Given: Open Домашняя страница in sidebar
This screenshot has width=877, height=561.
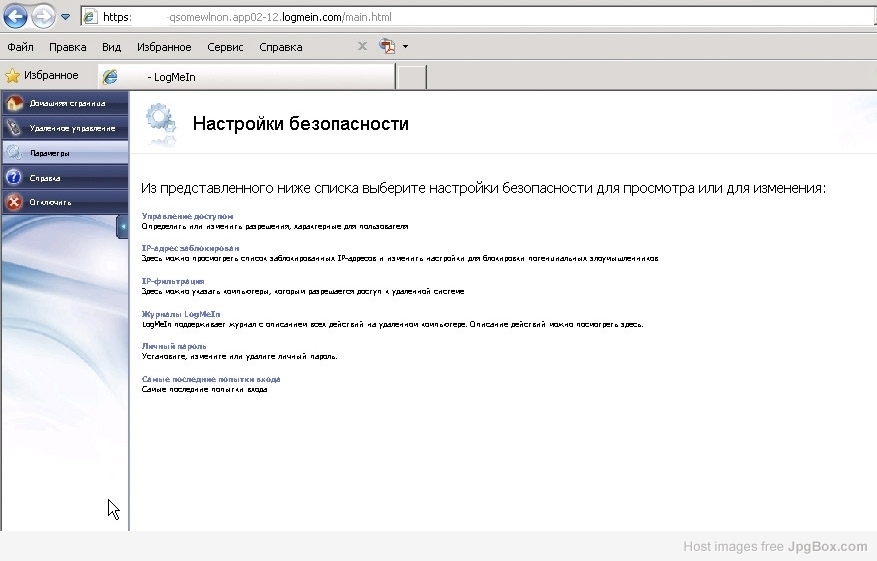Looking at the screenshot, I should (65, 103).
